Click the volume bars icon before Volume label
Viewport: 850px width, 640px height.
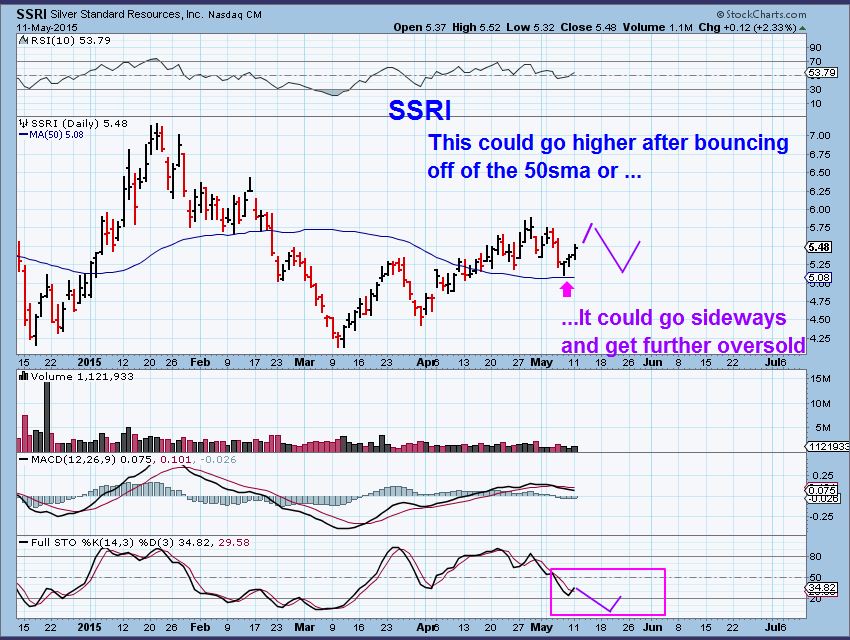pos(23,376)
